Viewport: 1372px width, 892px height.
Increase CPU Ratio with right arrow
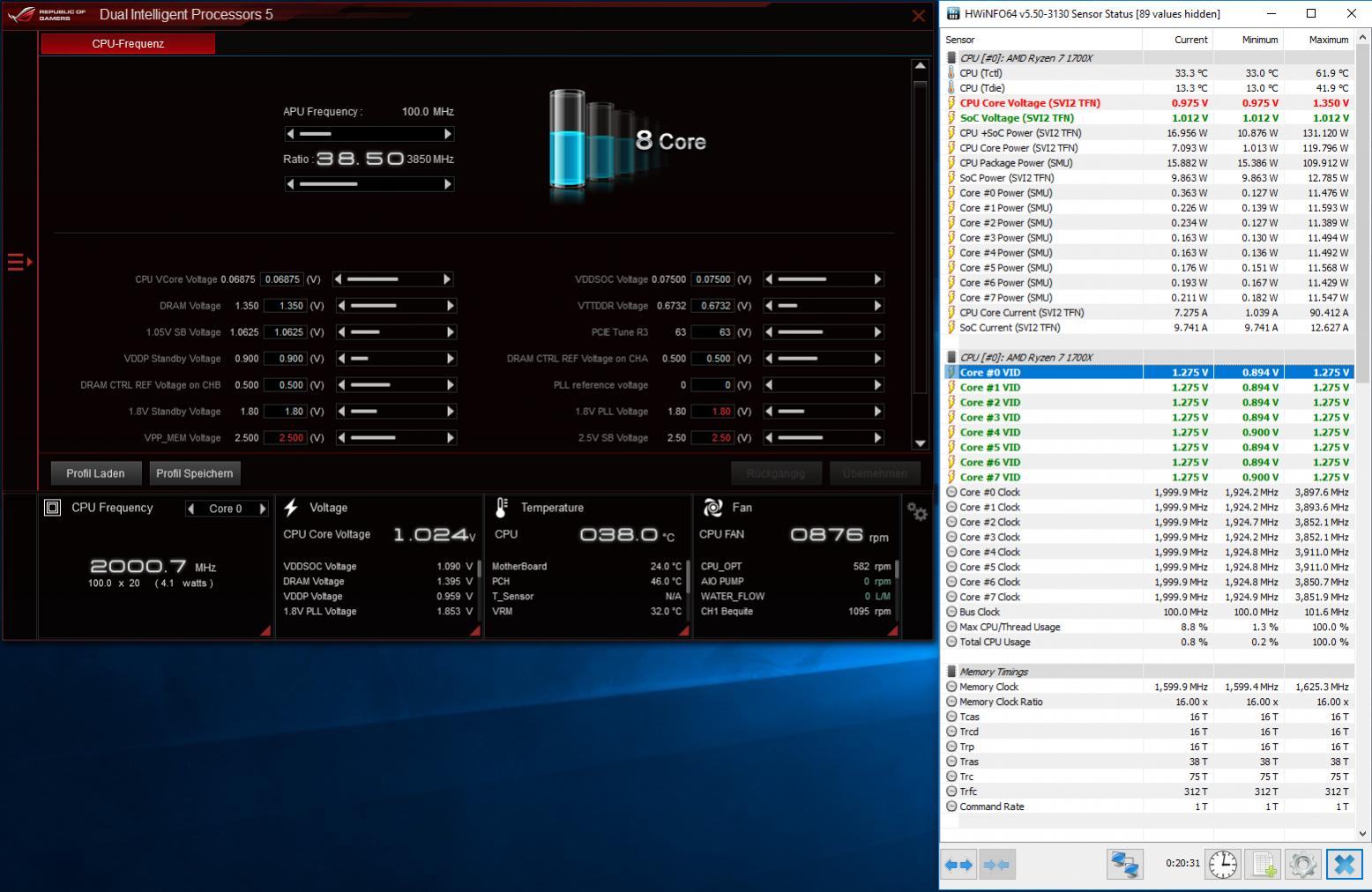[448, 184]
